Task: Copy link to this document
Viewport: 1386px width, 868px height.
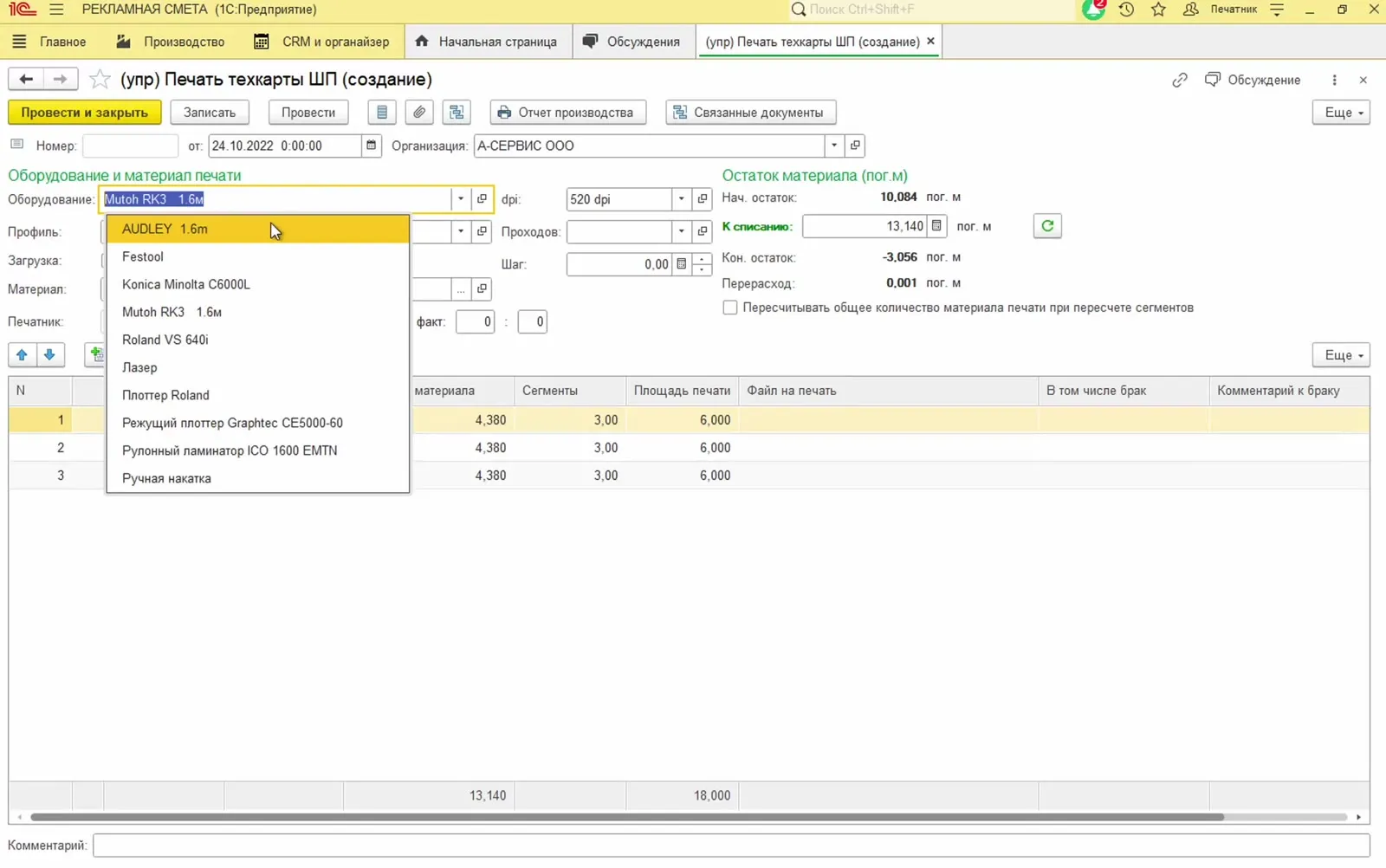Action: (1180, 80)
